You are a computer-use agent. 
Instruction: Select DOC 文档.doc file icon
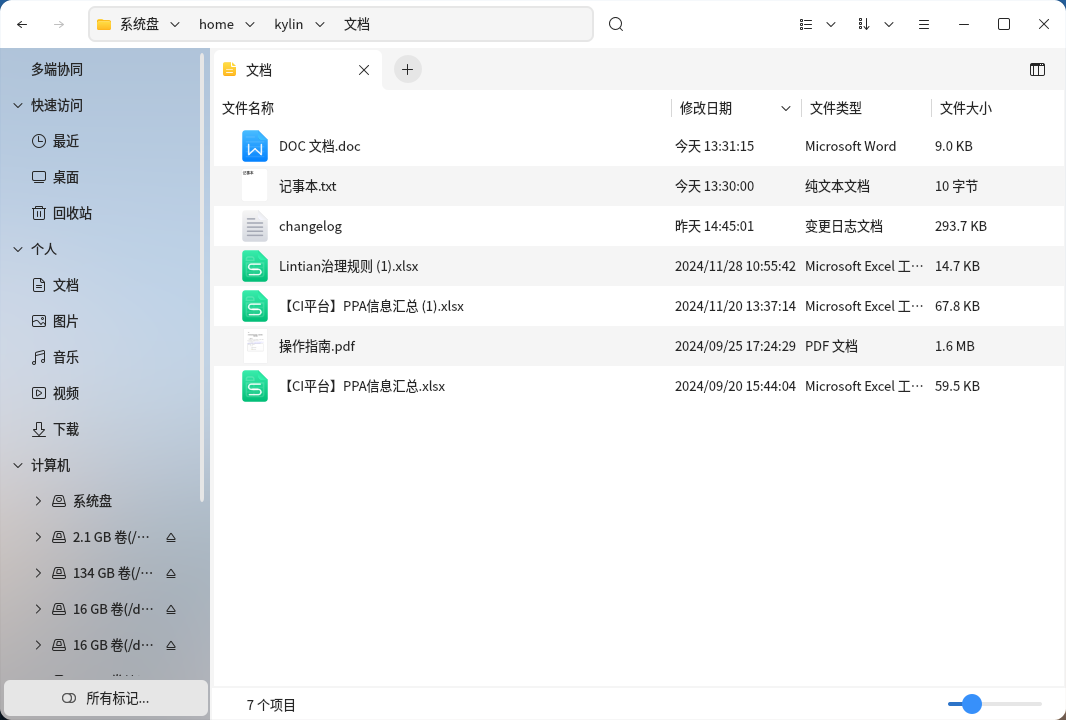coord(255,146)
